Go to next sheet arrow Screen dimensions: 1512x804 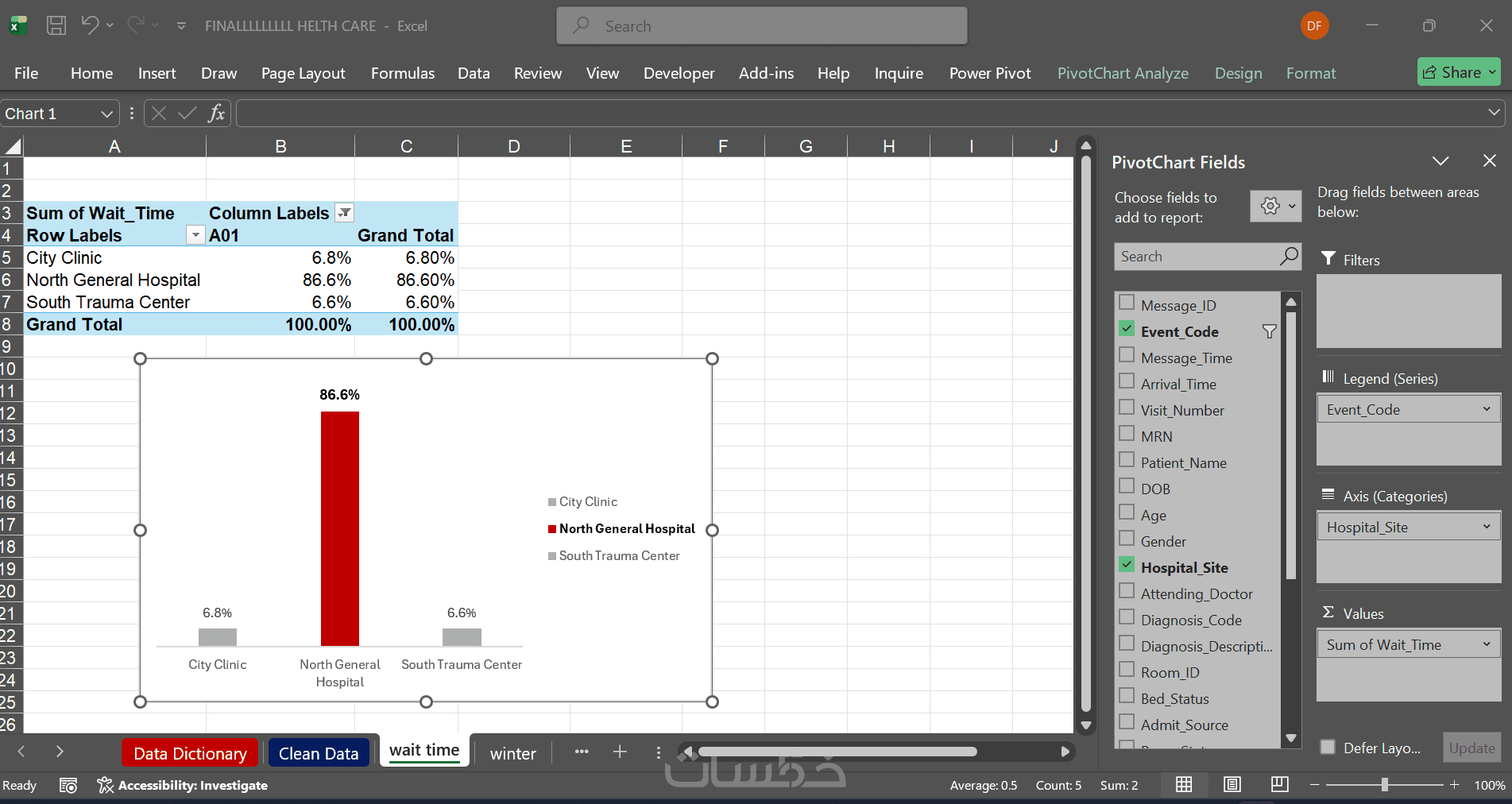[60, 752]
